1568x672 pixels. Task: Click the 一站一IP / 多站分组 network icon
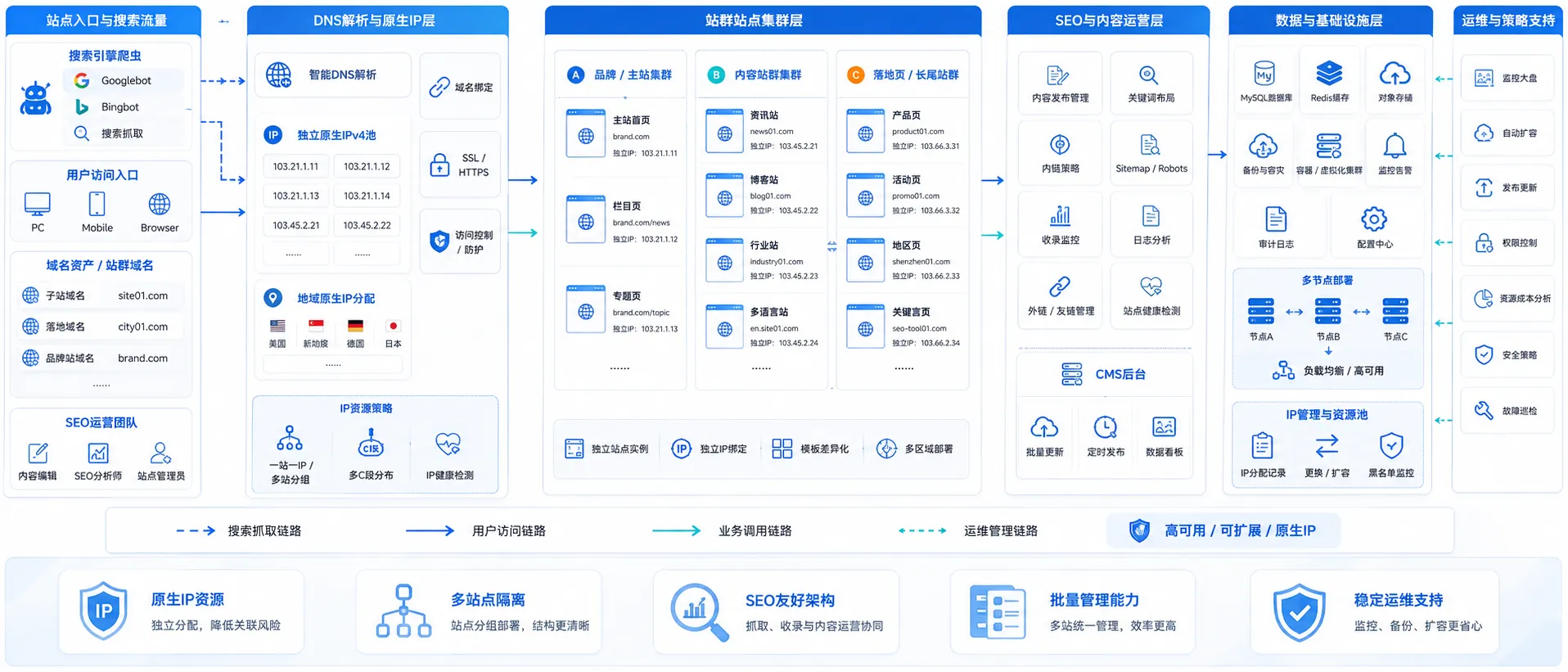tap(290, 438)
